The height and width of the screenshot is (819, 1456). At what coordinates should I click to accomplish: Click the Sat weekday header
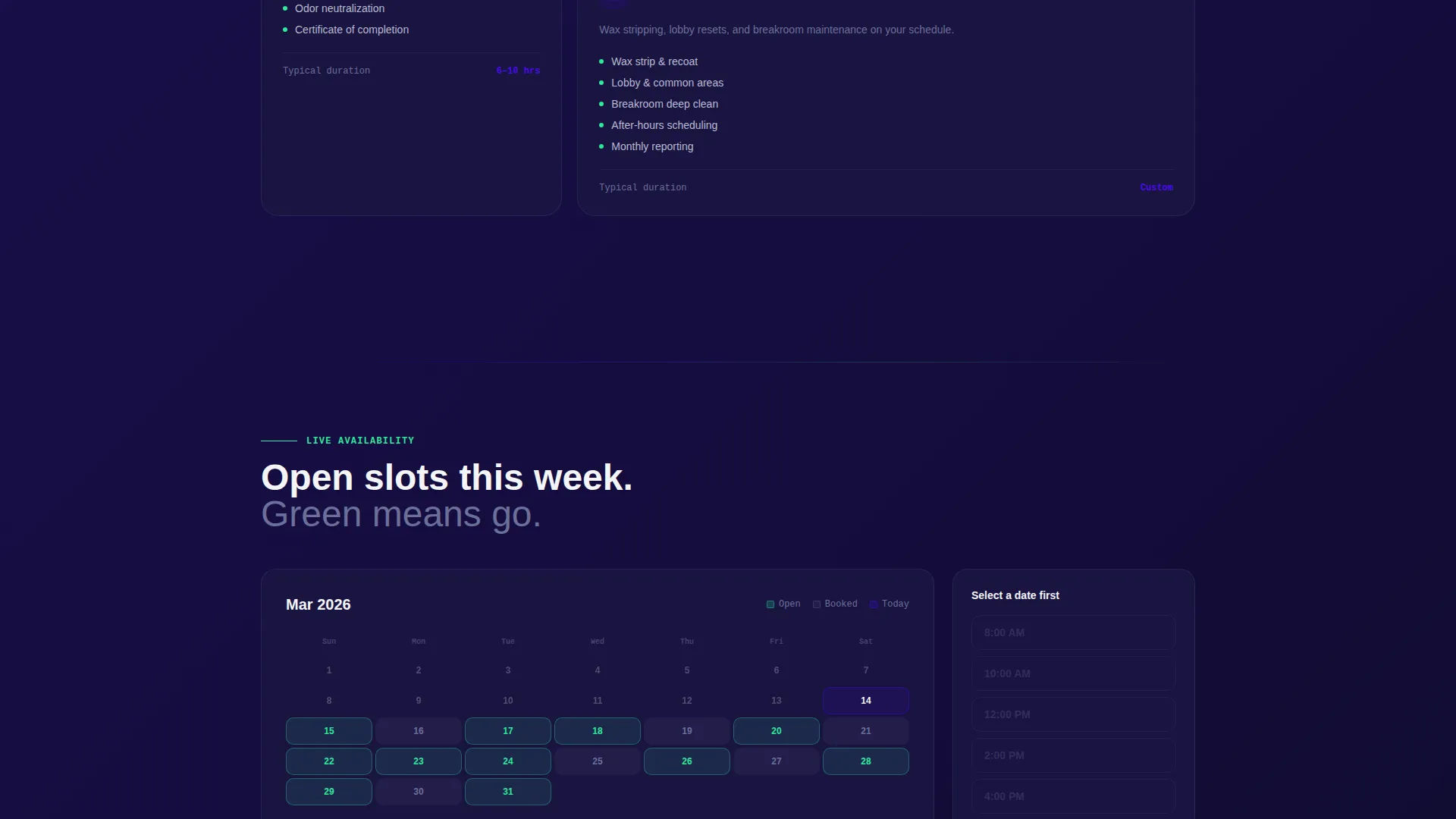[x=865, y=642]
